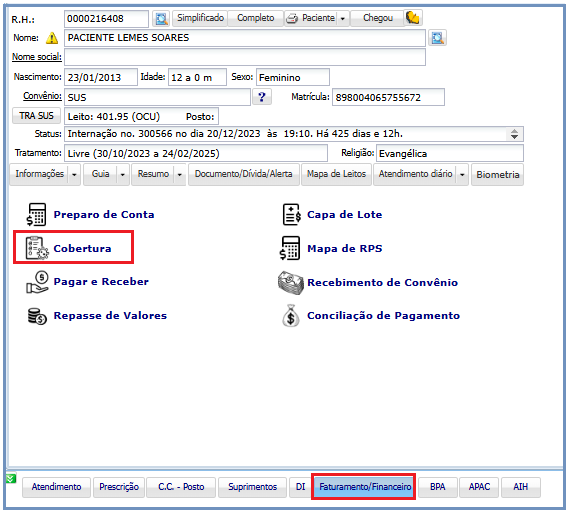Expand the Atendimento diário dropdown arrow
This screenshot has height=510, width=571.
pos(462,174)
